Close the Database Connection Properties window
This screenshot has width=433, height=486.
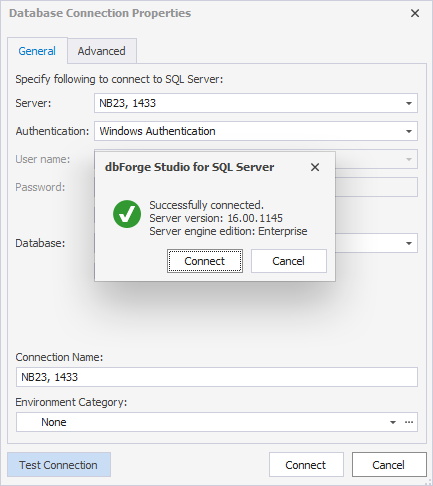pyautogui.click(x=415, y=13)
